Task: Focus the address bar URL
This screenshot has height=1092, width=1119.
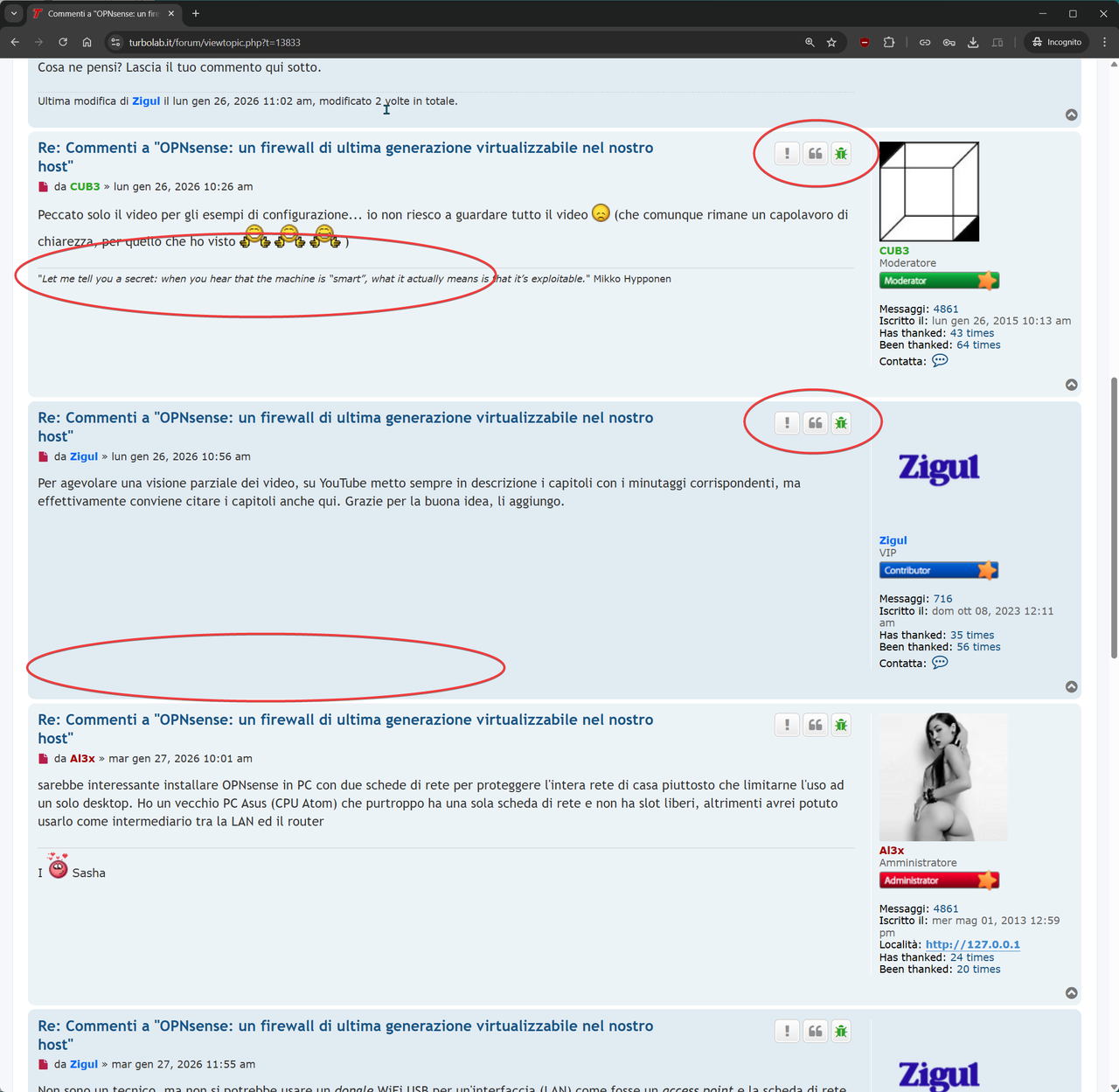Action: (x=214, y=42)
